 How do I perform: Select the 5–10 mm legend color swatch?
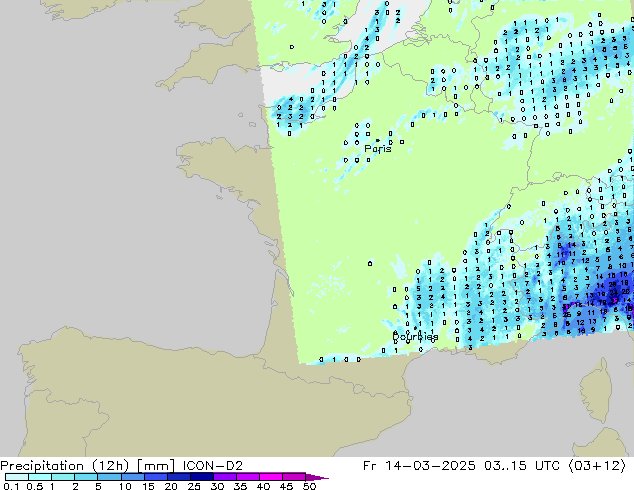coord(110,477)
